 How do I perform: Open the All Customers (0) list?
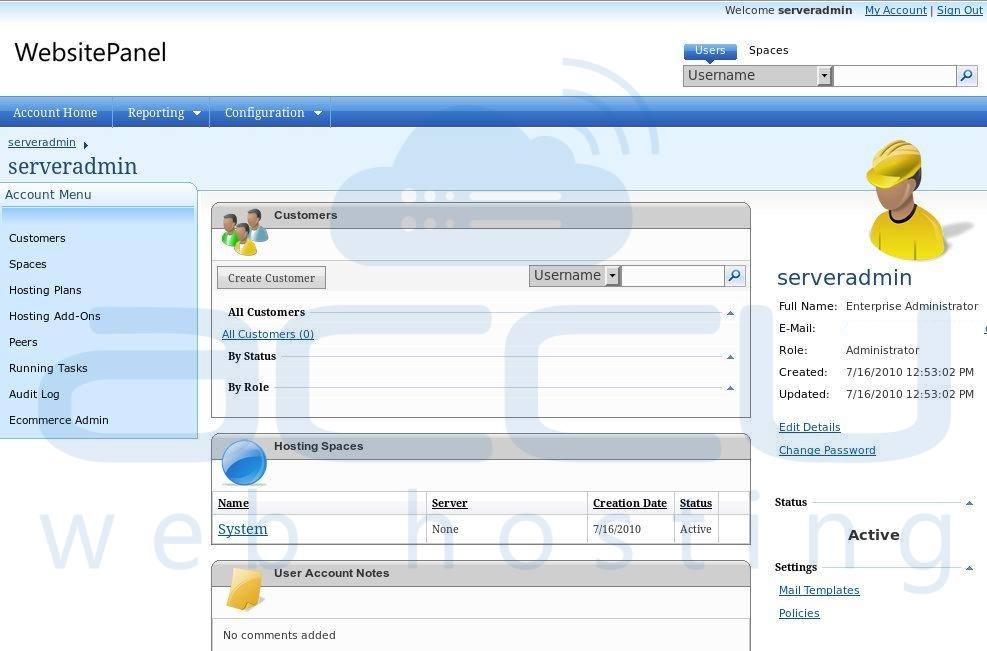click(x=267, y=334)
